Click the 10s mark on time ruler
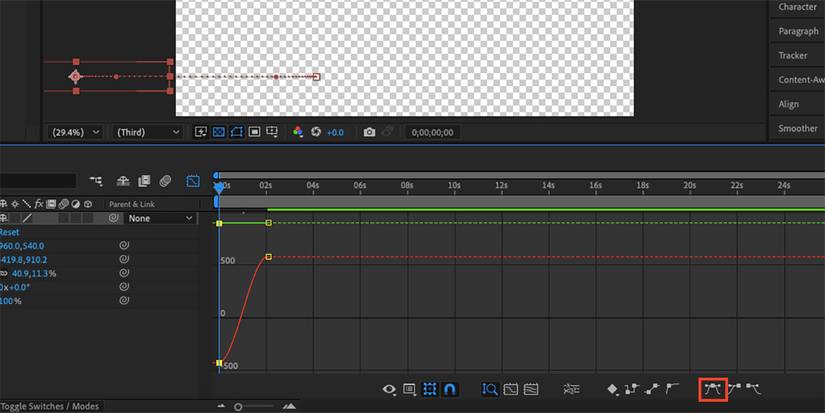Image resolution: width=825 pixels, height=413 pixels. click(x=454, y=186)
